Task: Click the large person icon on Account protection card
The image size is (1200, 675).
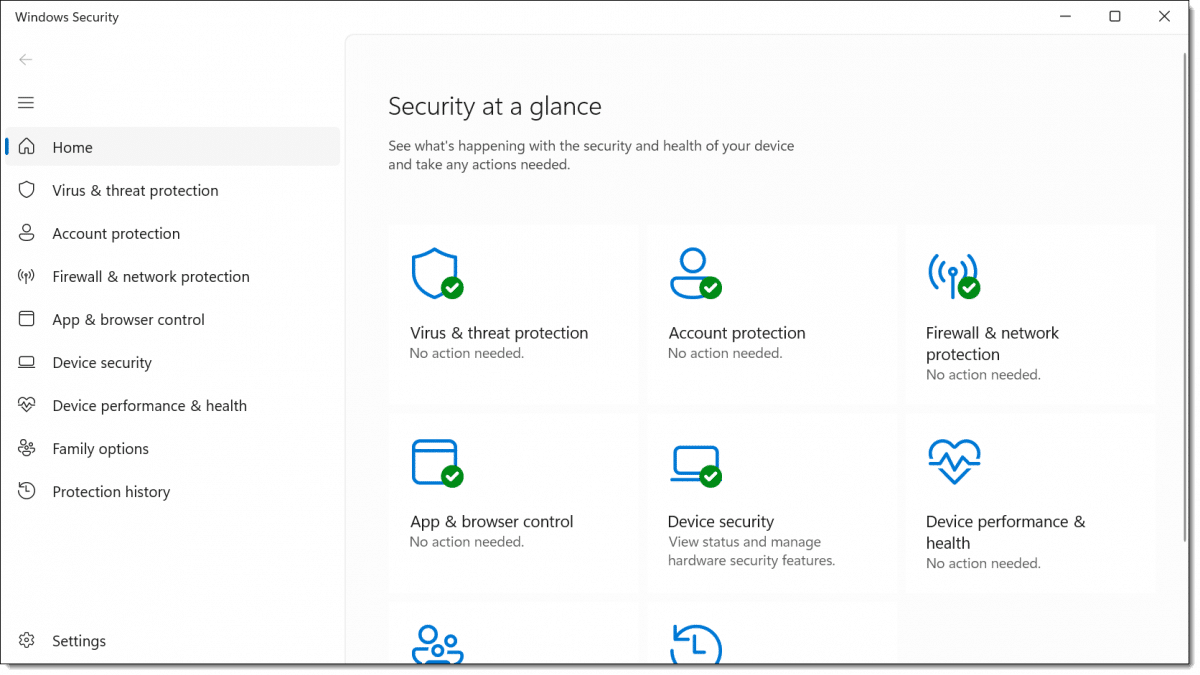Action: [x=695, y=274]
